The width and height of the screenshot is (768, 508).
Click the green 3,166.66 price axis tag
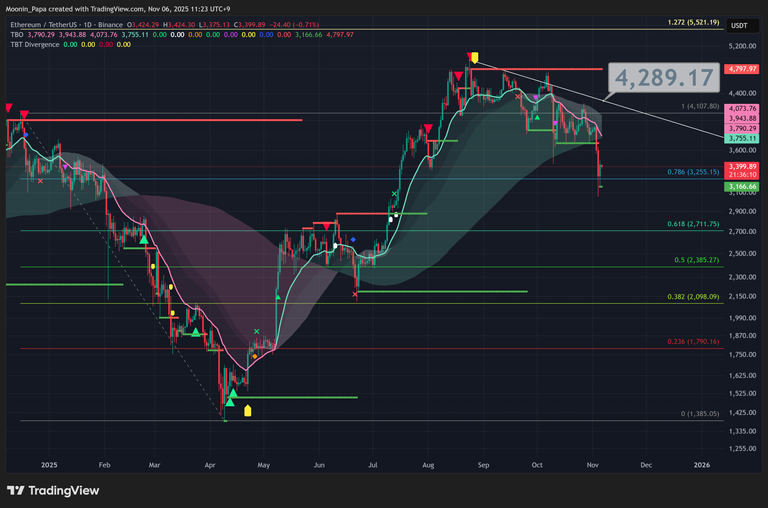tap(742, 186)
